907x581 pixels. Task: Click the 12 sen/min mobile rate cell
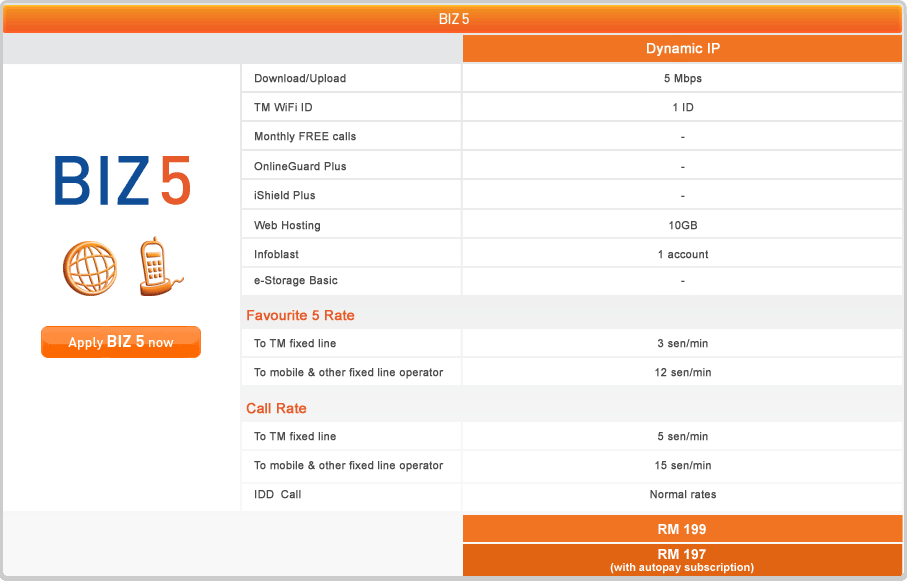pyautogui.click(x=682, y=370)
